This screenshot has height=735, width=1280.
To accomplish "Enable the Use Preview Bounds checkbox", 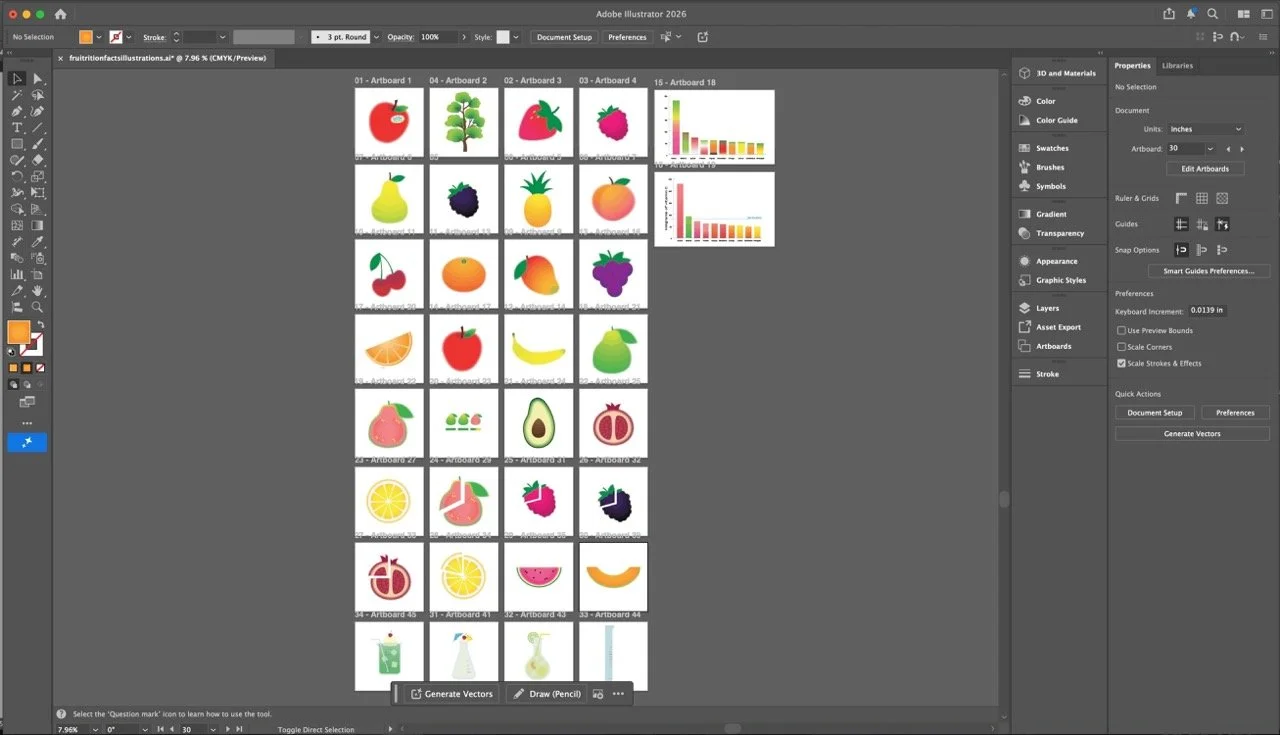I will [1121, 330].
